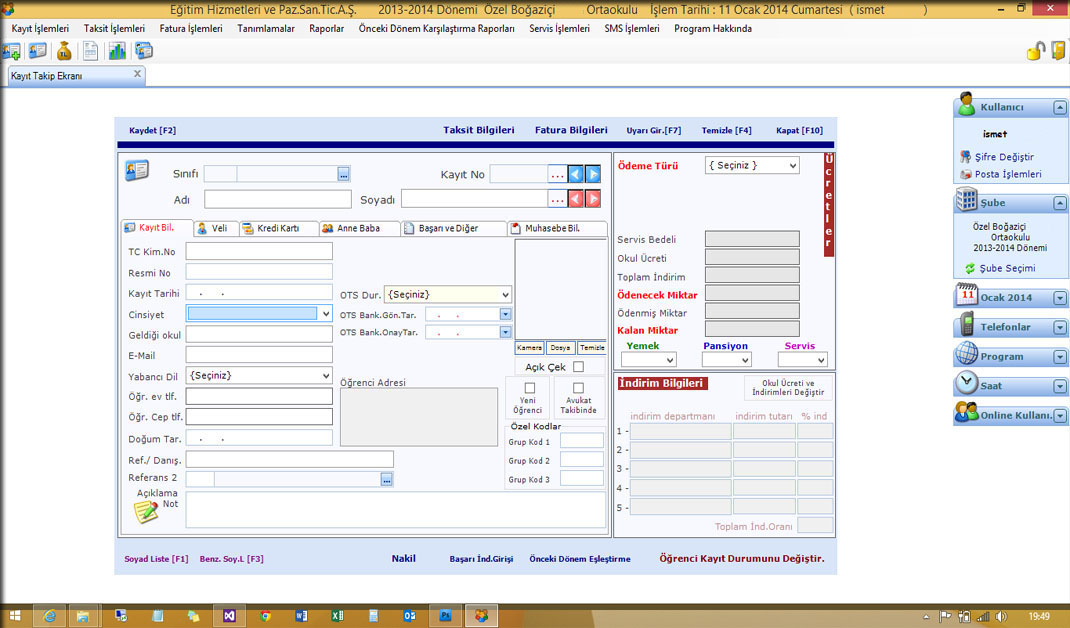Viewport: 1070px width, 628px height.
Task: Click the blue next arrow beside Kayıt No
Action: coord(593,174)
